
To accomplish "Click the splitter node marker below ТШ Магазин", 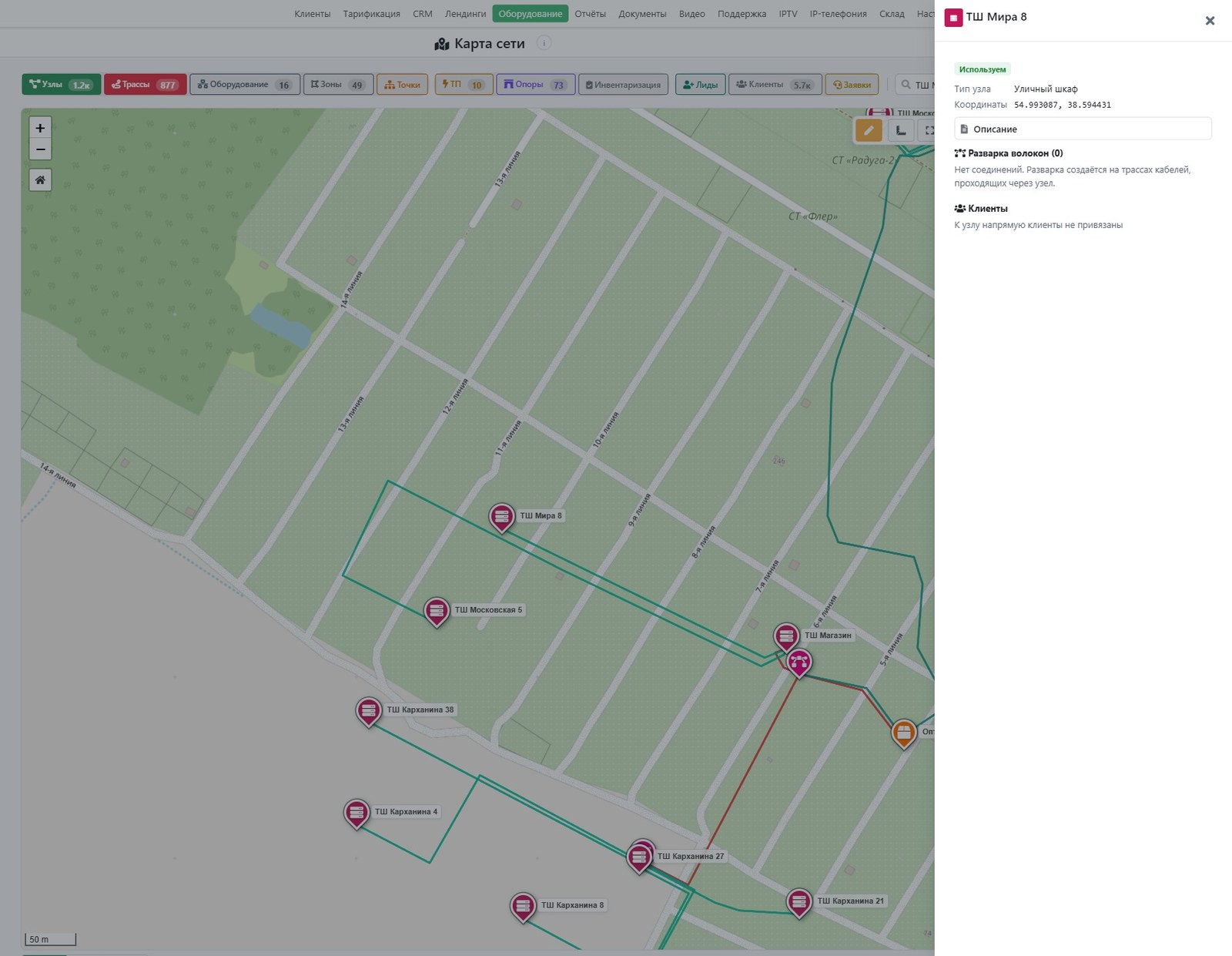I will click(798, 662).
